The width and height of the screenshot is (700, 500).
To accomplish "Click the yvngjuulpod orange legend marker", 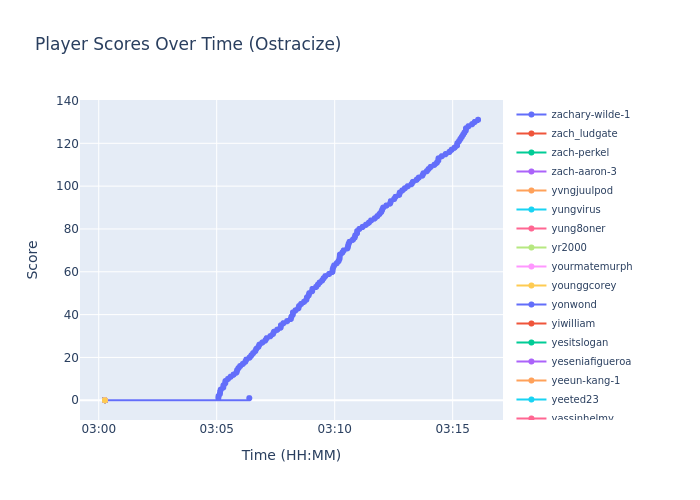I will tap(531, 191).
